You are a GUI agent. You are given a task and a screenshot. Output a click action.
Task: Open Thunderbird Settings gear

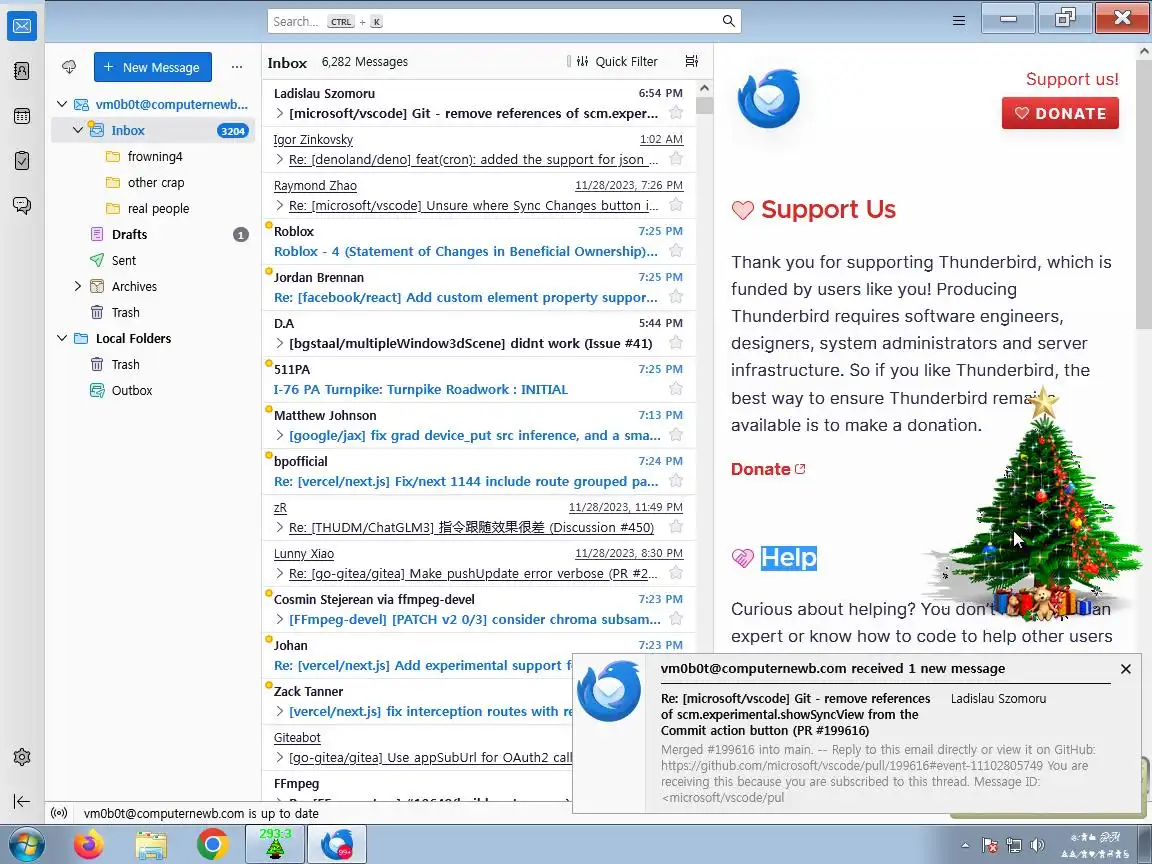pos(22,757)
